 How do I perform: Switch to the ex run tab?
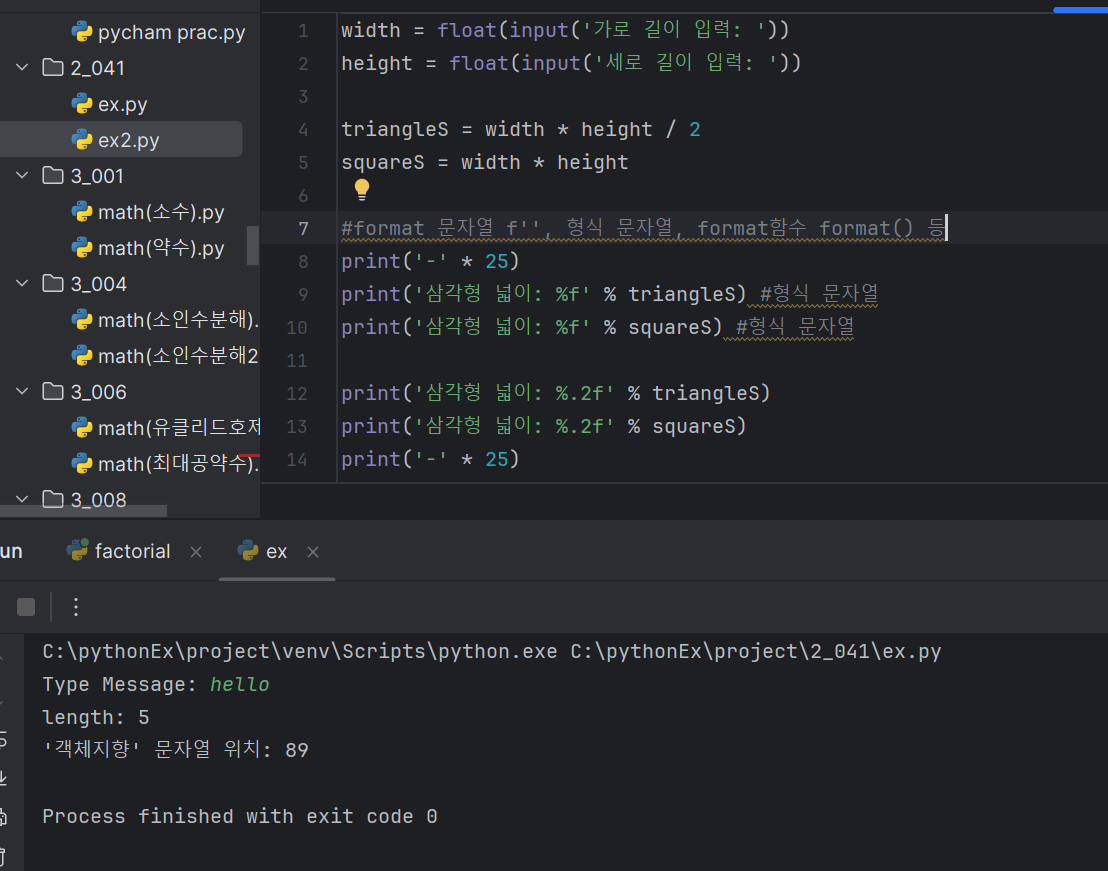pos(276,551)
